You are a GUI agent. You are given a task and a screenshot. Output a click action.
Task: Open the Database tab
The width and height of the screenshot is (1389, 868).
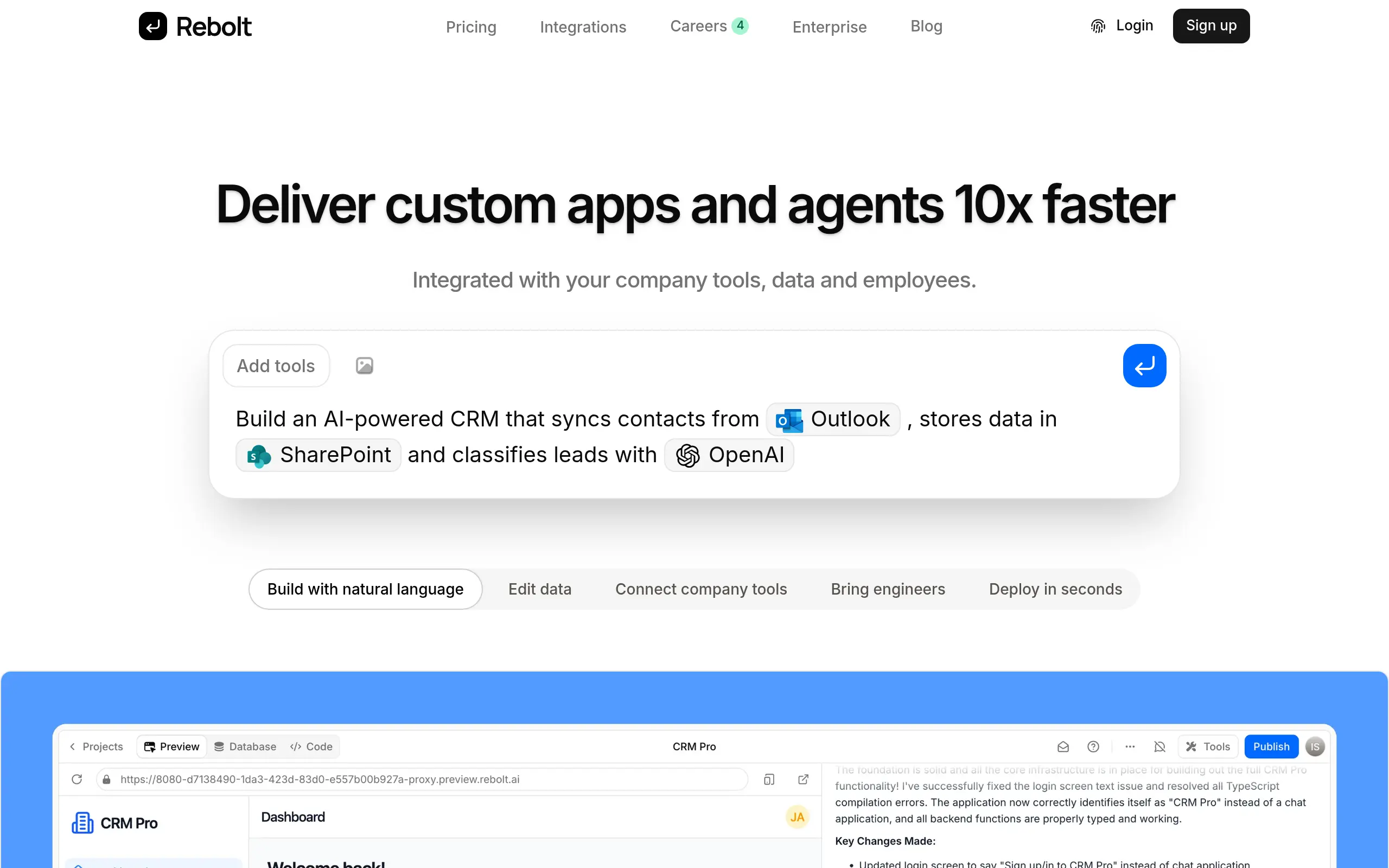(245, 746)
